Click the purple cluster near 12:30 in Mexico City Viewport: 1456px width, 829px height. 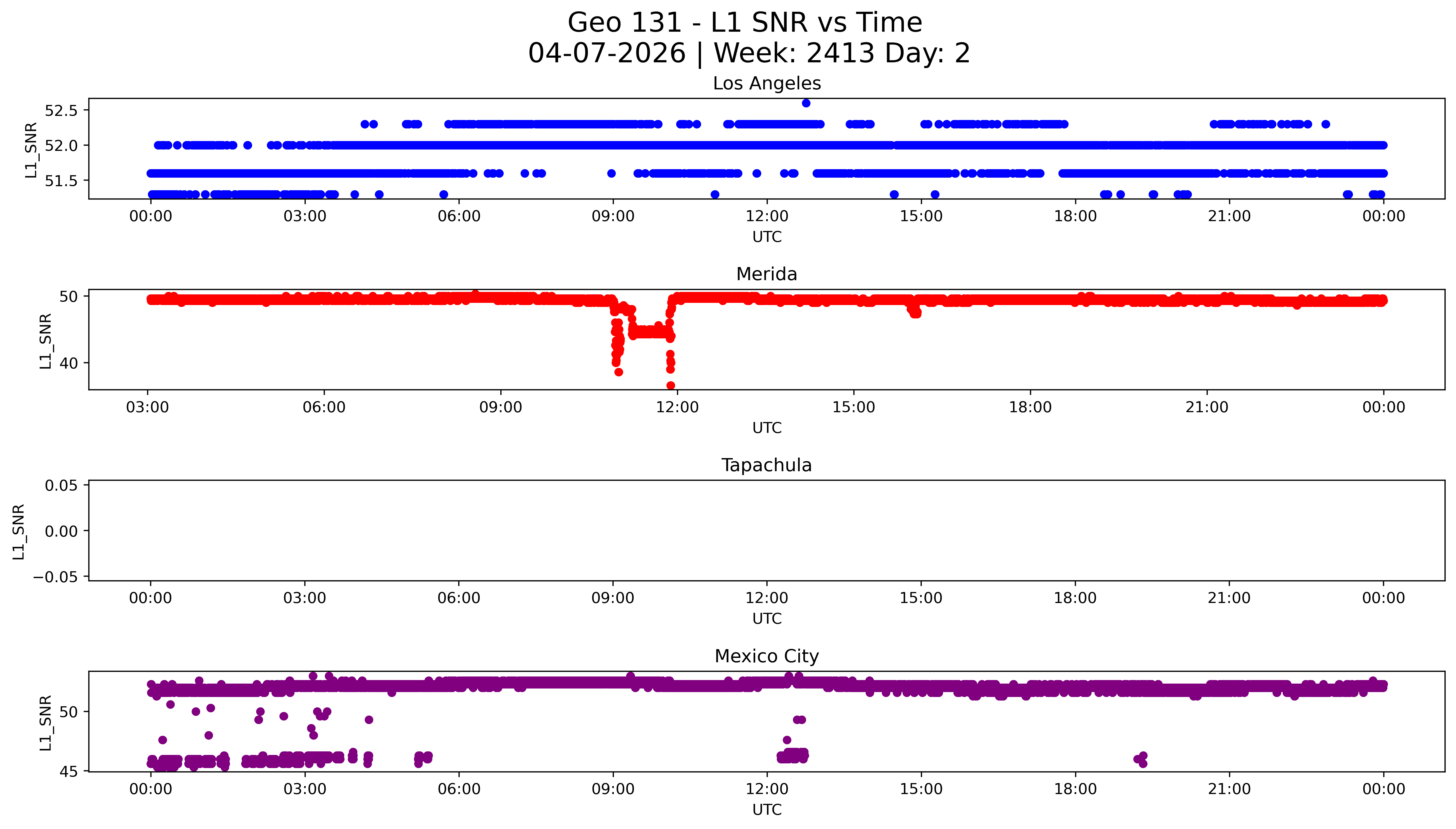click(793, 756)
